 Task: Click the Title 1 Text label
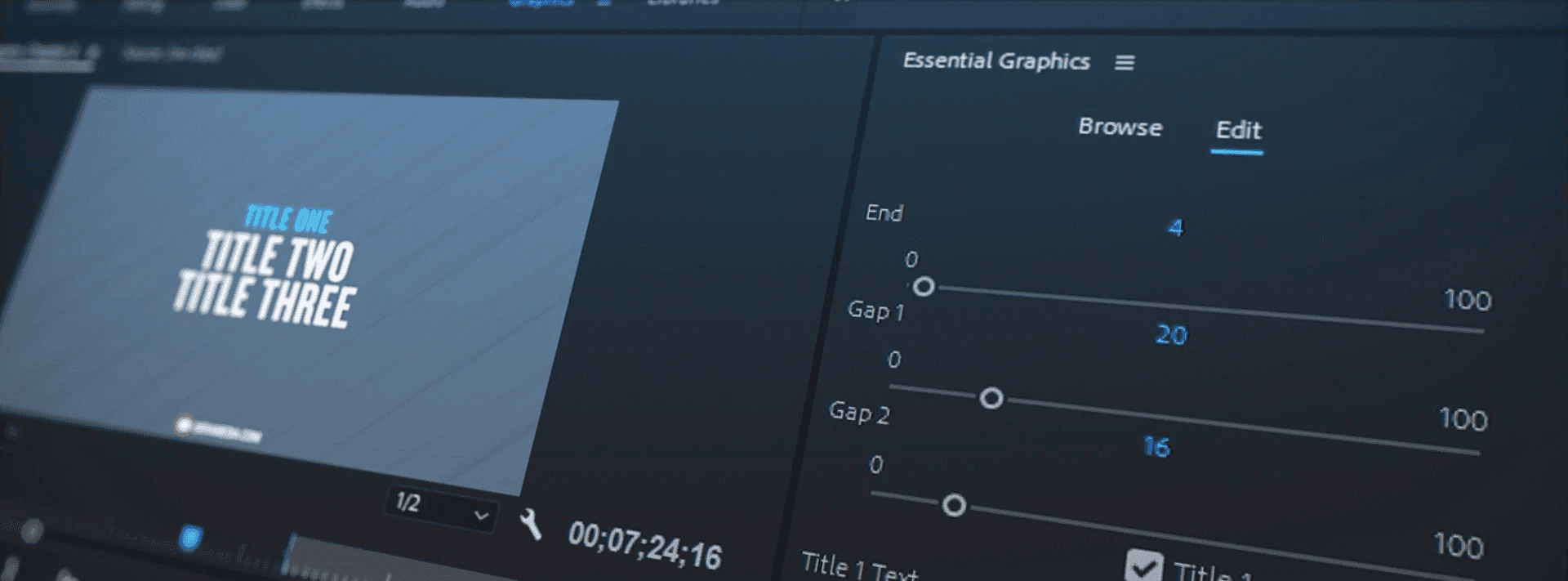[x=860, y=567]
